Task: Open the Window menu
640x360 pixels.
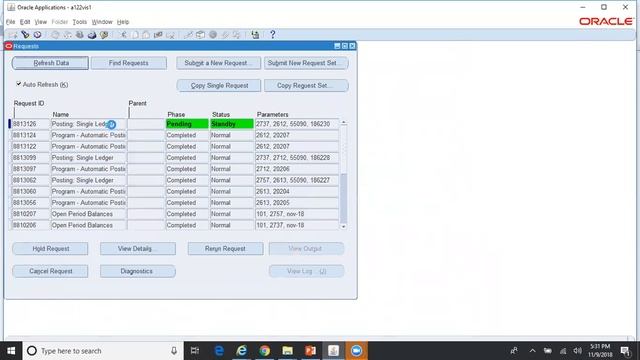Action: (x=102, y=22)
